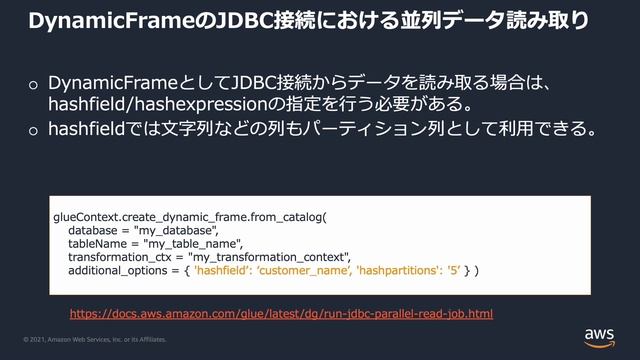The height and width of the screenshot is (360, 640).
Task: Click the database = "my_database" line
Action: [x=143, y=230]
